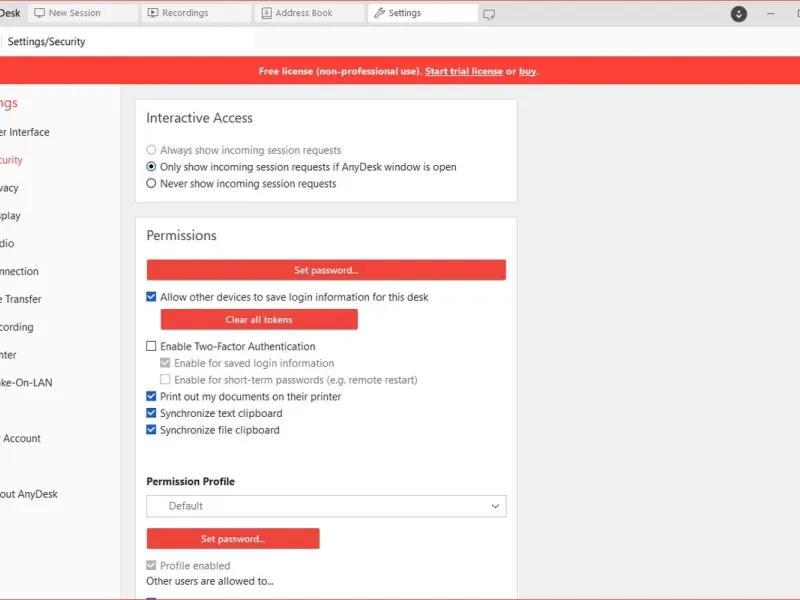Toggle Synchronize file clipboard checkbox

[151, 430]
